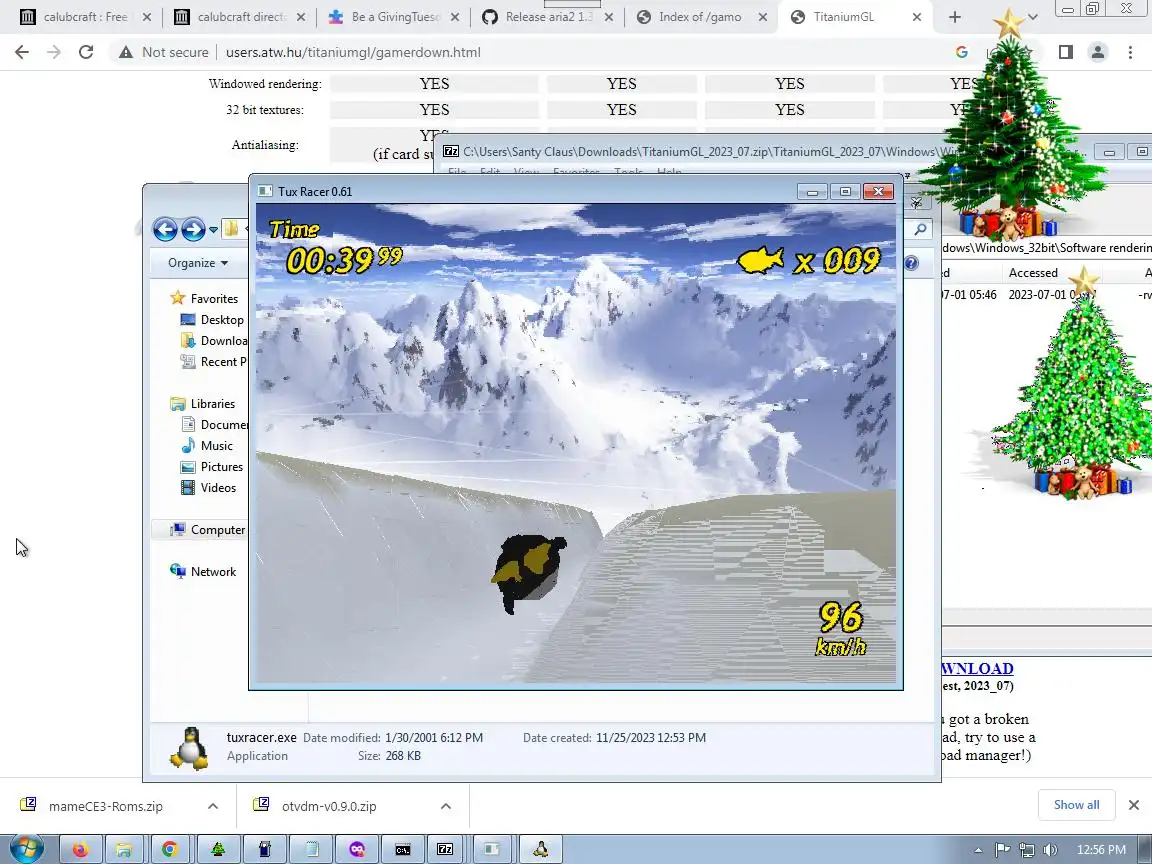Open the tab search dropdown chevron
The image size is (1152, 864).
pos(1032,17)
